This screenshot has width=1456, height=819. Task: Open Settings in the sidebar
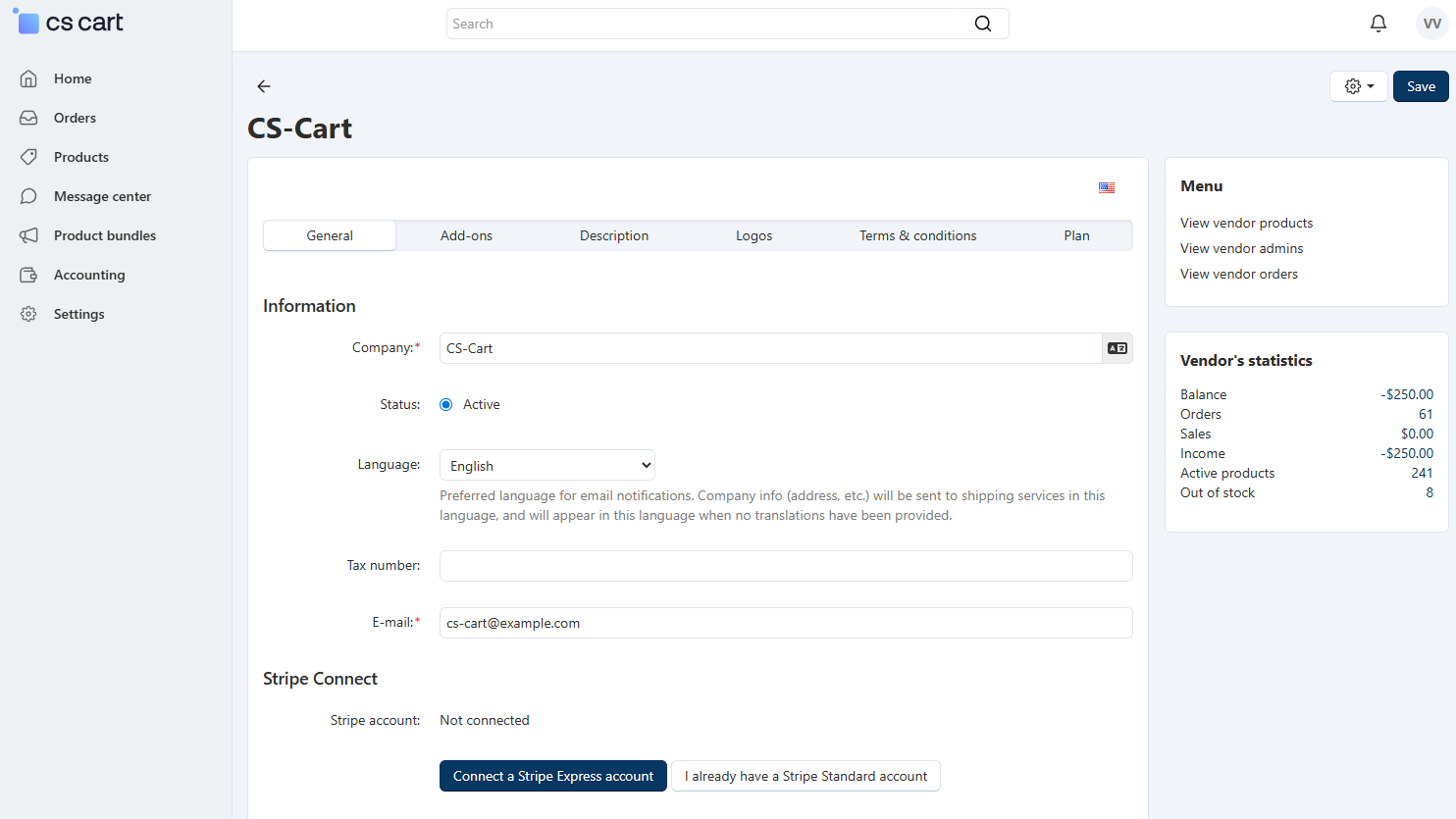point(78,314)
